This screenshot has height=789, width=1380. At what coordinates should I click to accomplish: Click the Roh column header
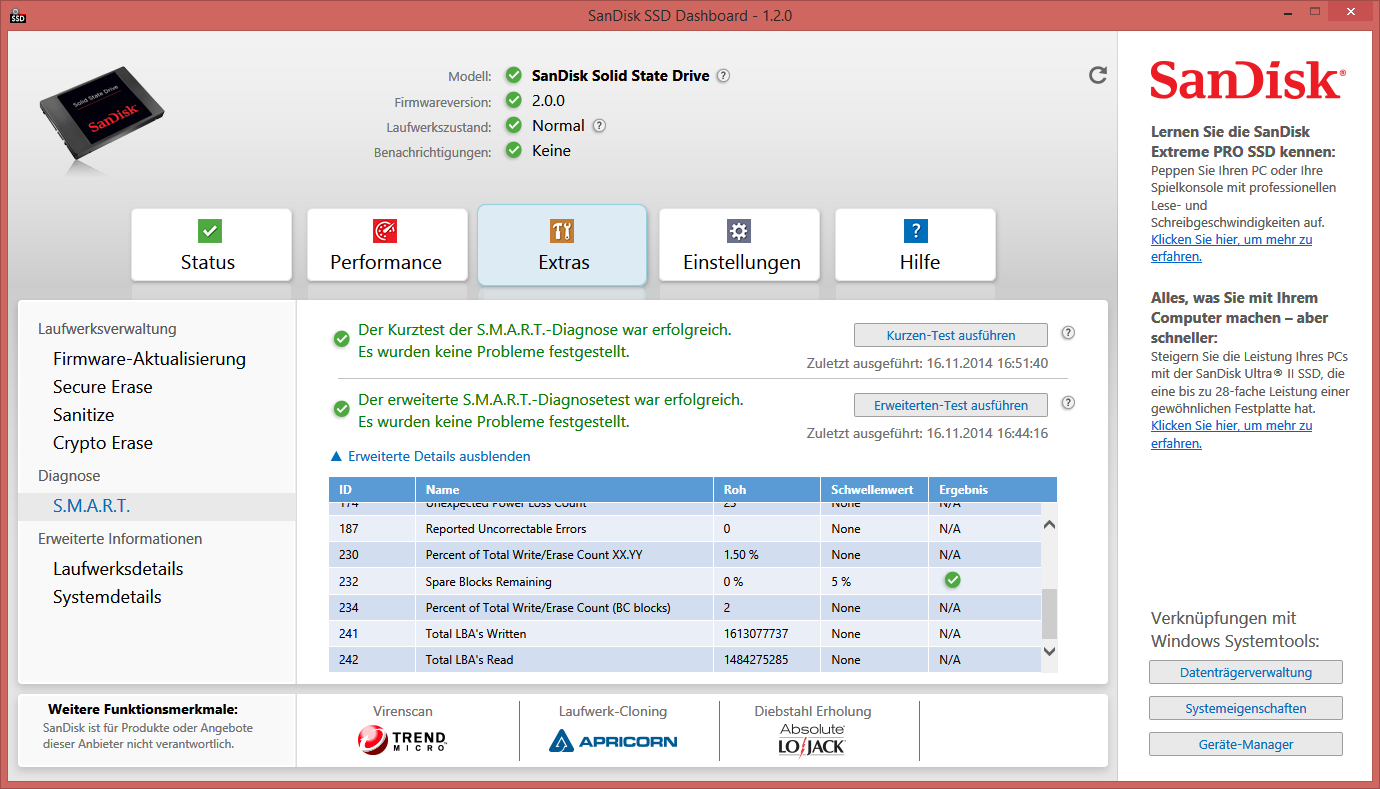(768, 490)
